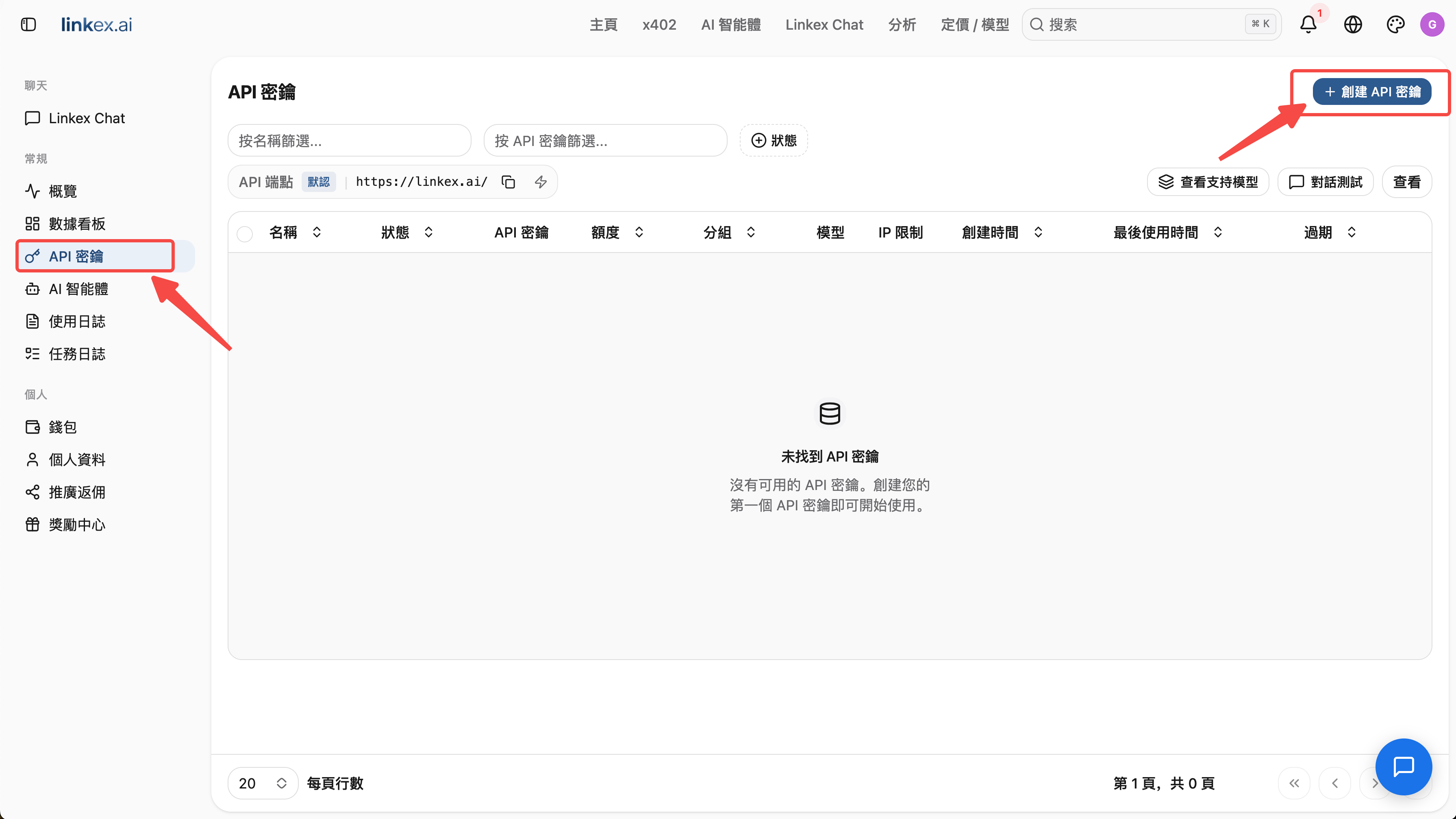Open the notifications bell

click(1308, 24)
